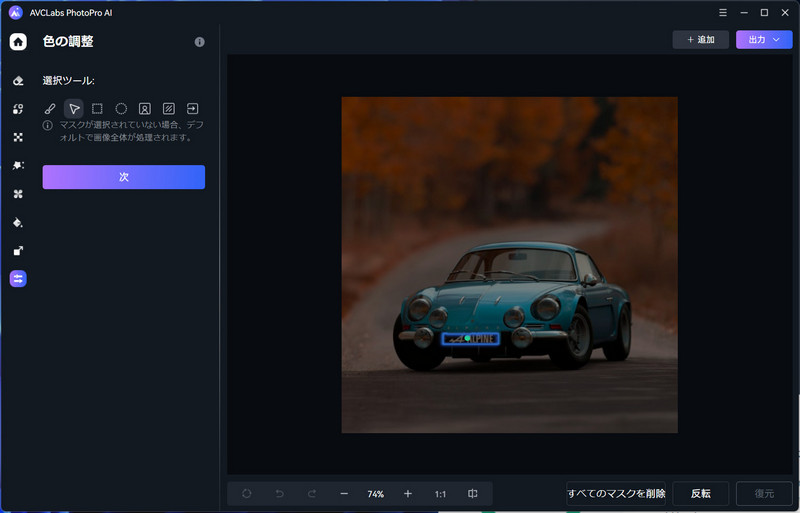Open the eraser (object removal) tool in sidebar
The image size is (800, 513).
(x=18, y=81)
